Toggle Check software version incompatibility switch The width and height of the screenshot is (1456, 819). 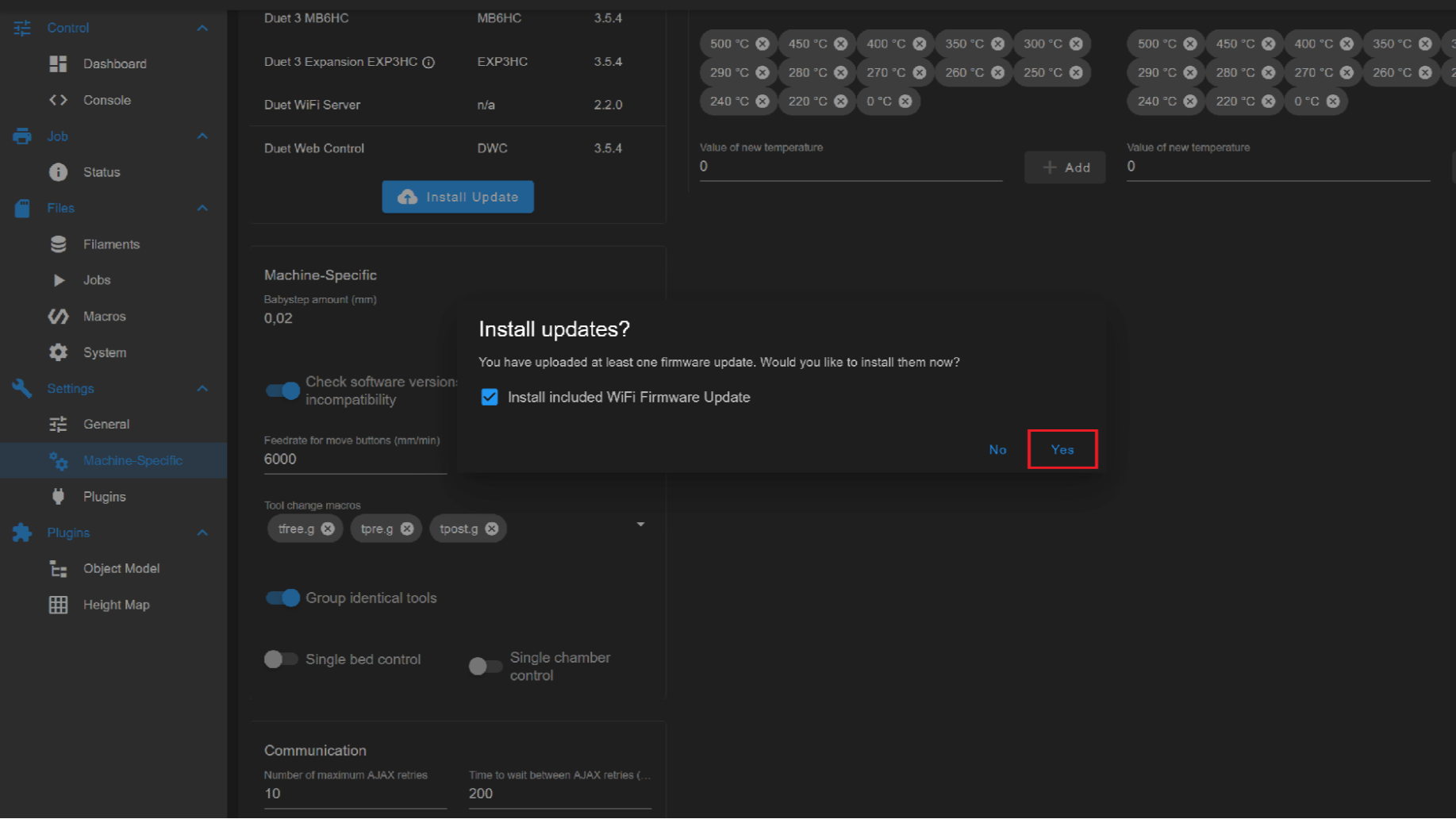[x=282, y=390]
